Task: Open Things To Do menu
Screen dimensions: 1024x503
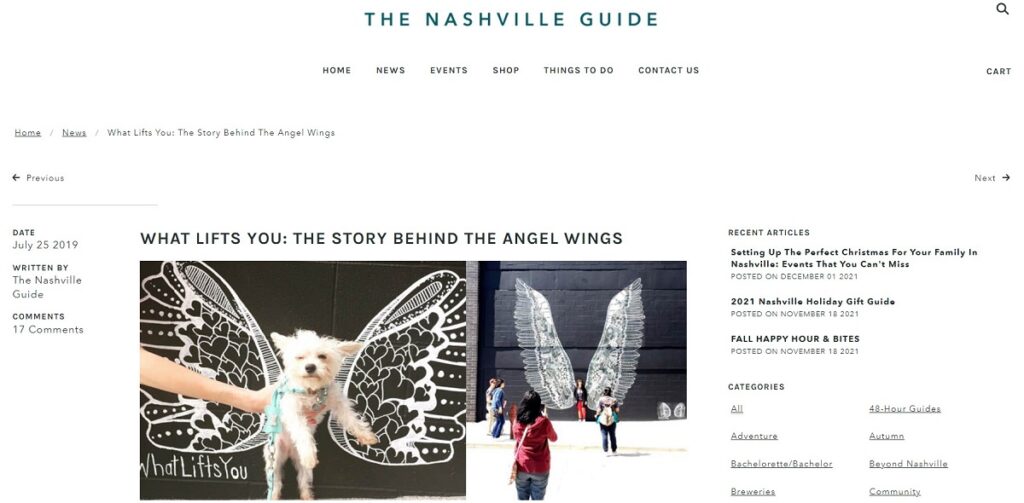Action: point(579,71)
